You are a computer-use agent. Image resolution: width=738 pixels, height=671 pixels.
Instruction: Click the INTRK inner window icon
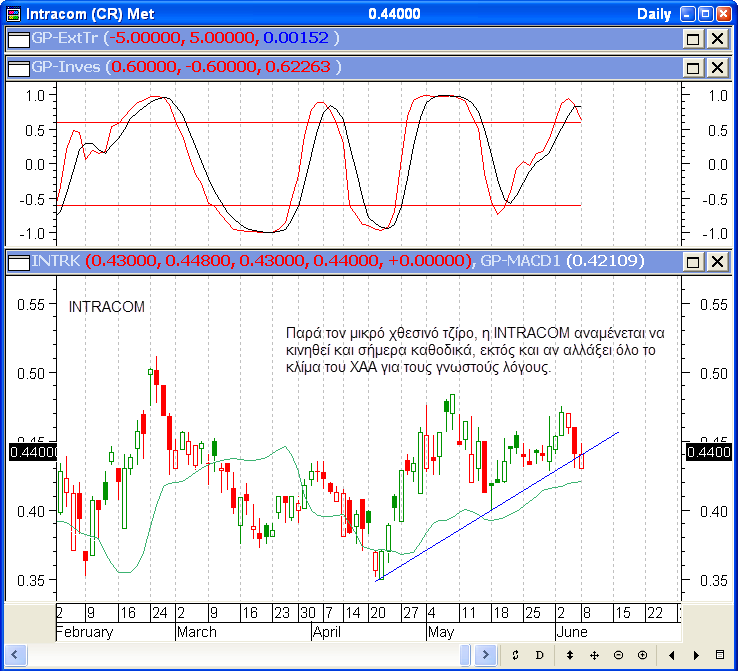[19, 262]
